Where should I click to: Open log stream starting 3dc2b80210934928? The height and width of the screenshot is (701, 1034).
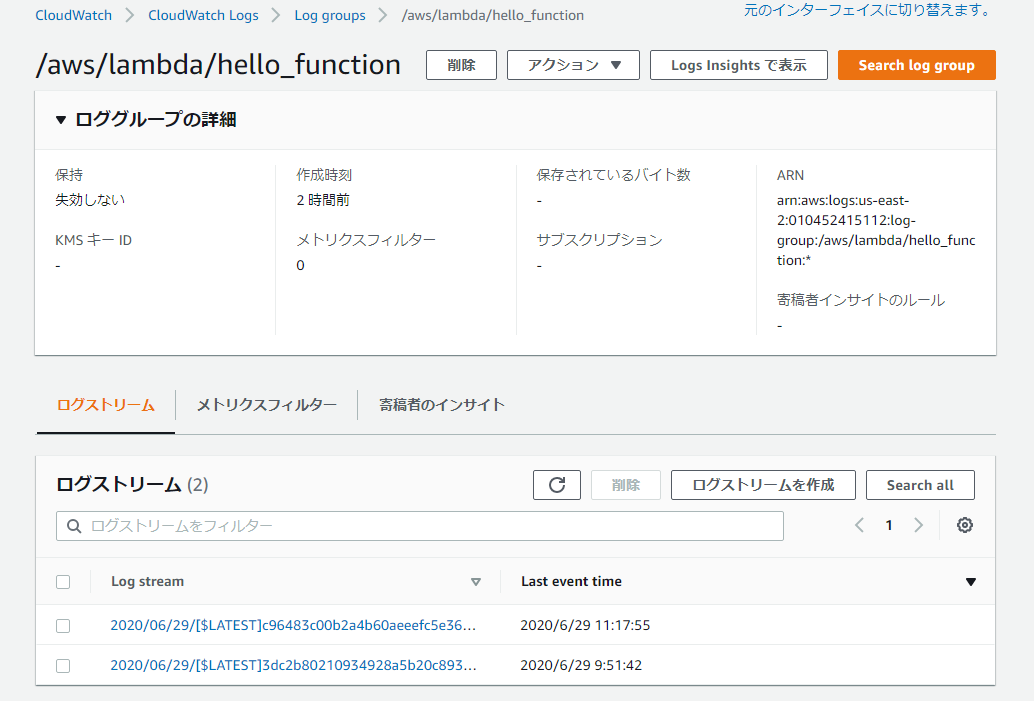(x=293, y=665)
